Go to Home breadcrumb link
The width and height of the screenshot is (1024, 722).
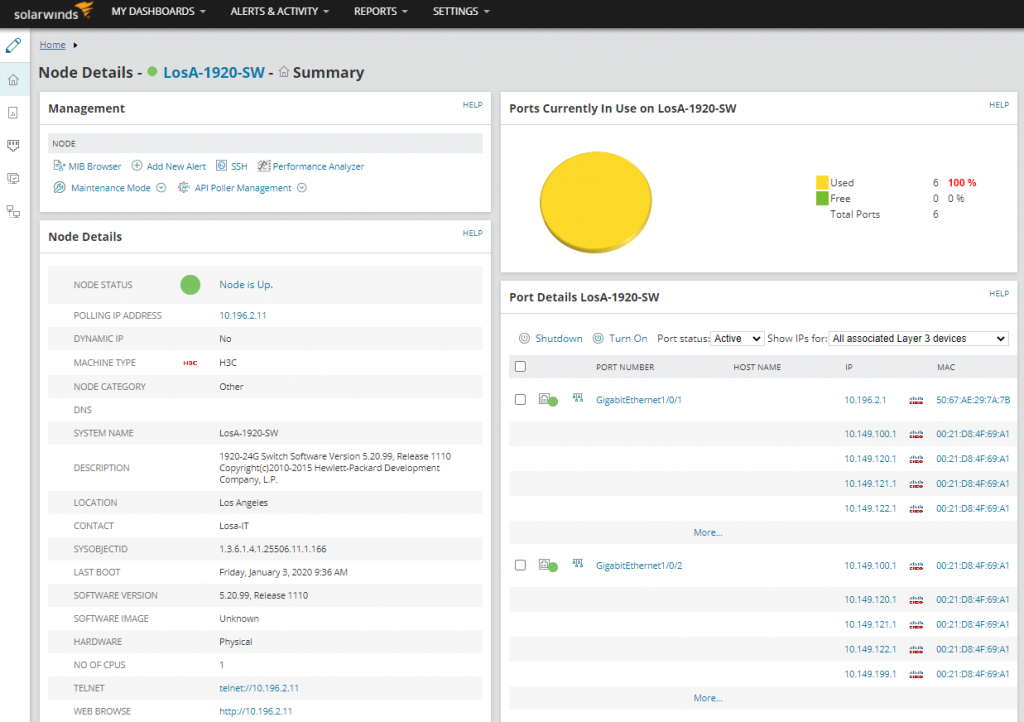click(x=52, y=45)
